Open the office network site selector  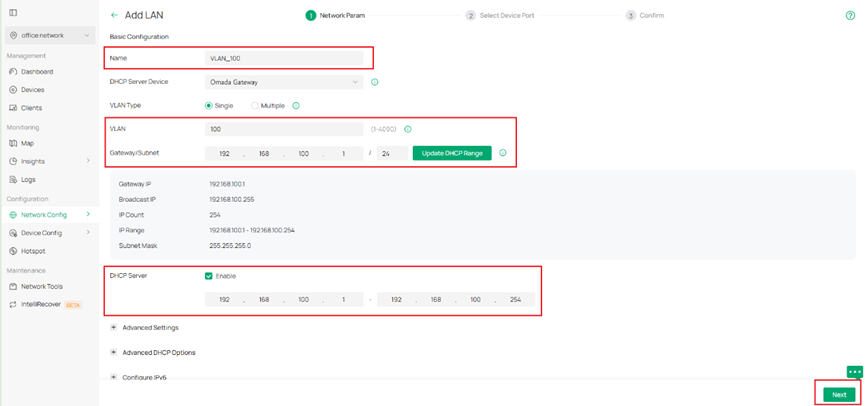click(x=50, y=35)
